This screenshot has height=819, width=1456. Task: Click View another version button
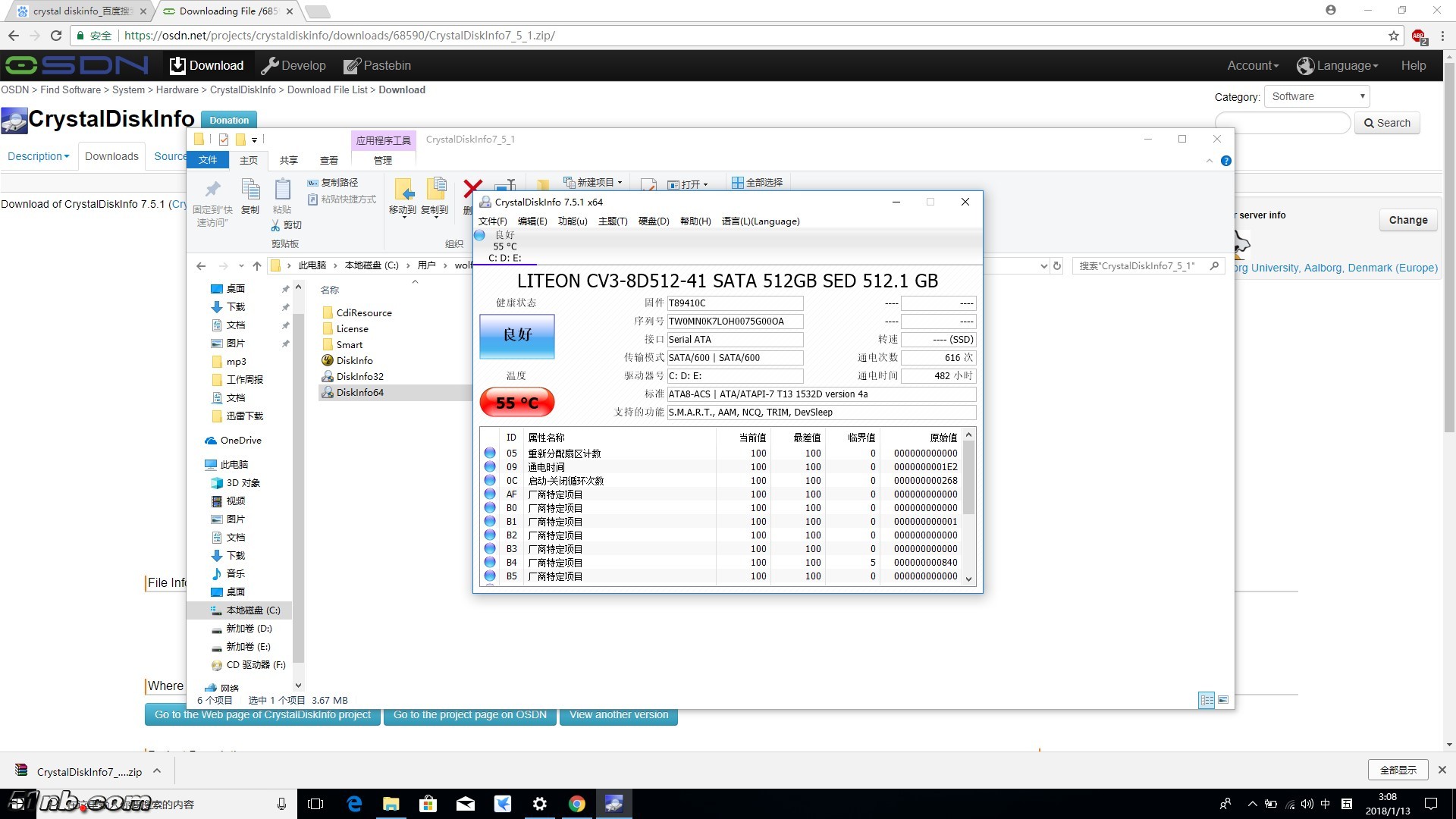pyautogui.click(x=619, y=716)
